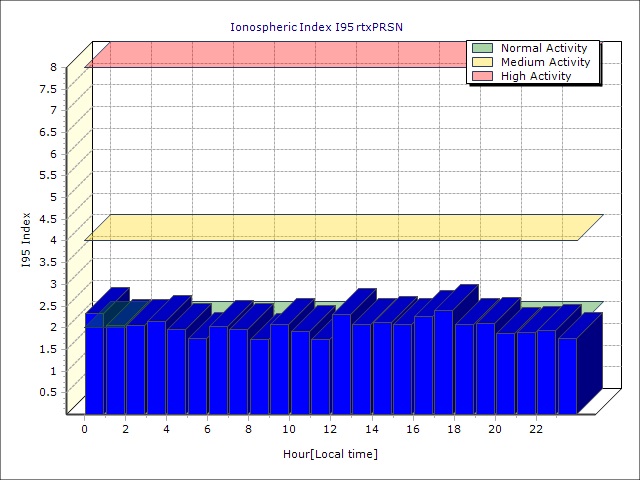This screenshot has width=640, height=480.
Task: Select the tallest blue bar at hour 18
Action: point(443,360)
